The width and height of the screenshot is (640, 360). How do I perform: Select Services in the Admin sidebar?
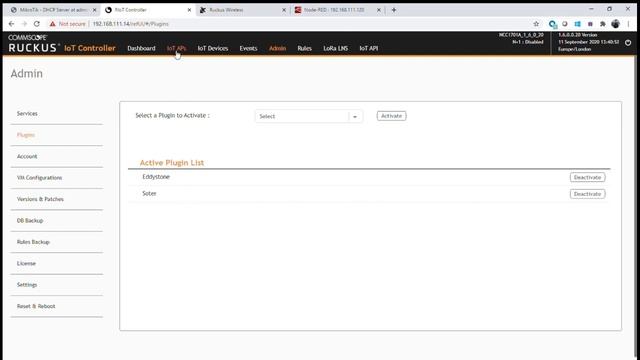coord(27,113)
